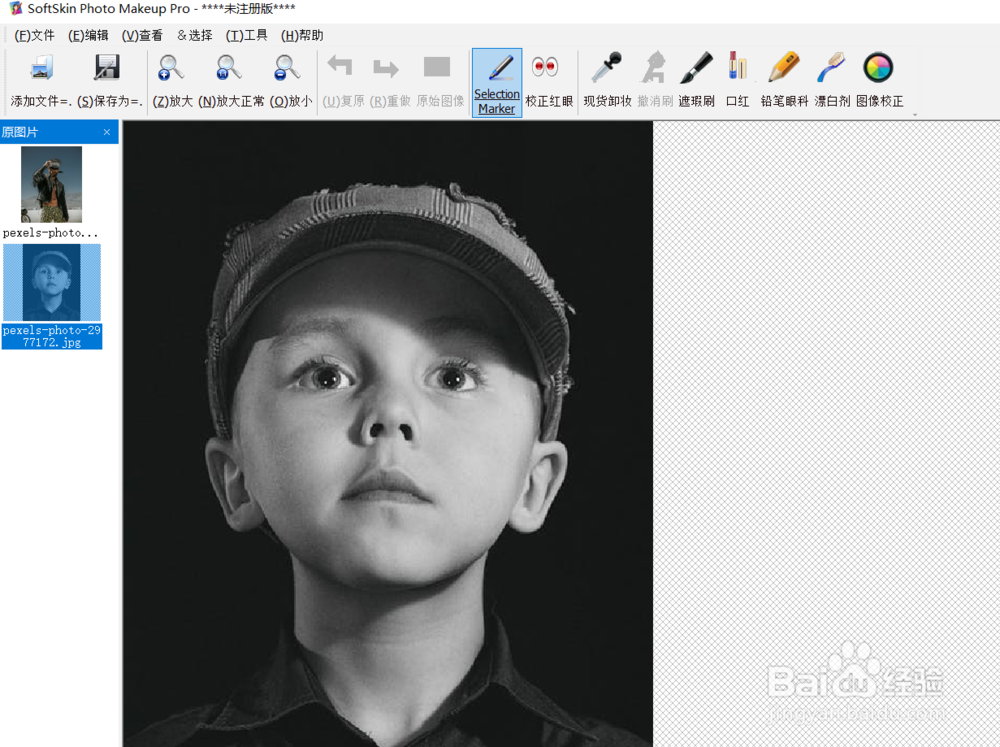Click the pexels-photo... truncated file name

50,233
